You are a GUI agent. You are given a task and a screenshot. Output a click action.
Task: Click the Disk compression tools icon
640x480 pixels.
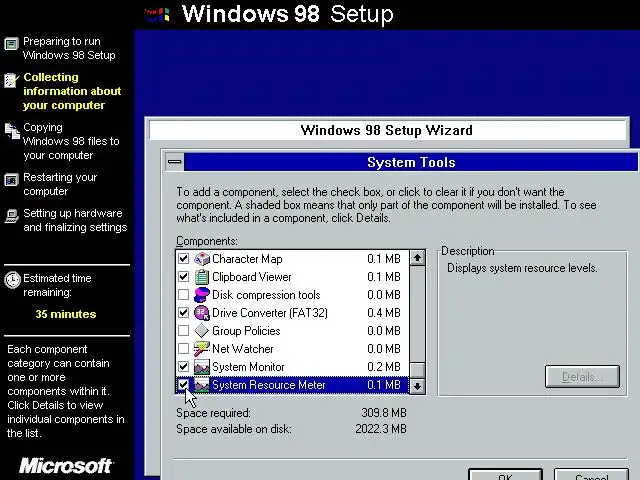click(x=202, y=295)
